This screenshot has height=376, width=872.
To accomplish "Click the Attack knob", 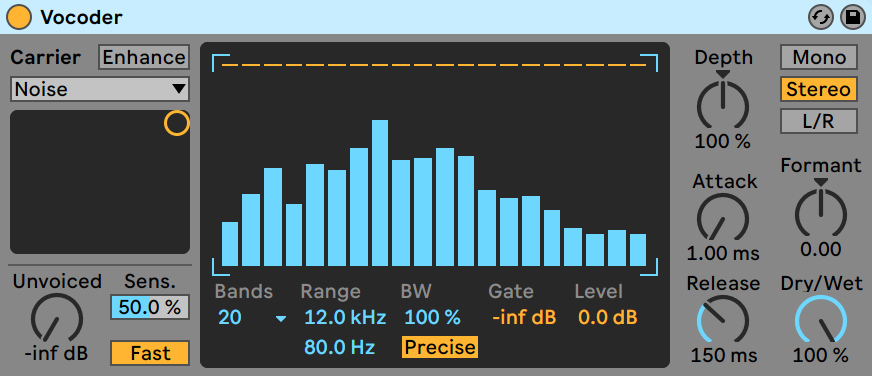I will [722, 220].
